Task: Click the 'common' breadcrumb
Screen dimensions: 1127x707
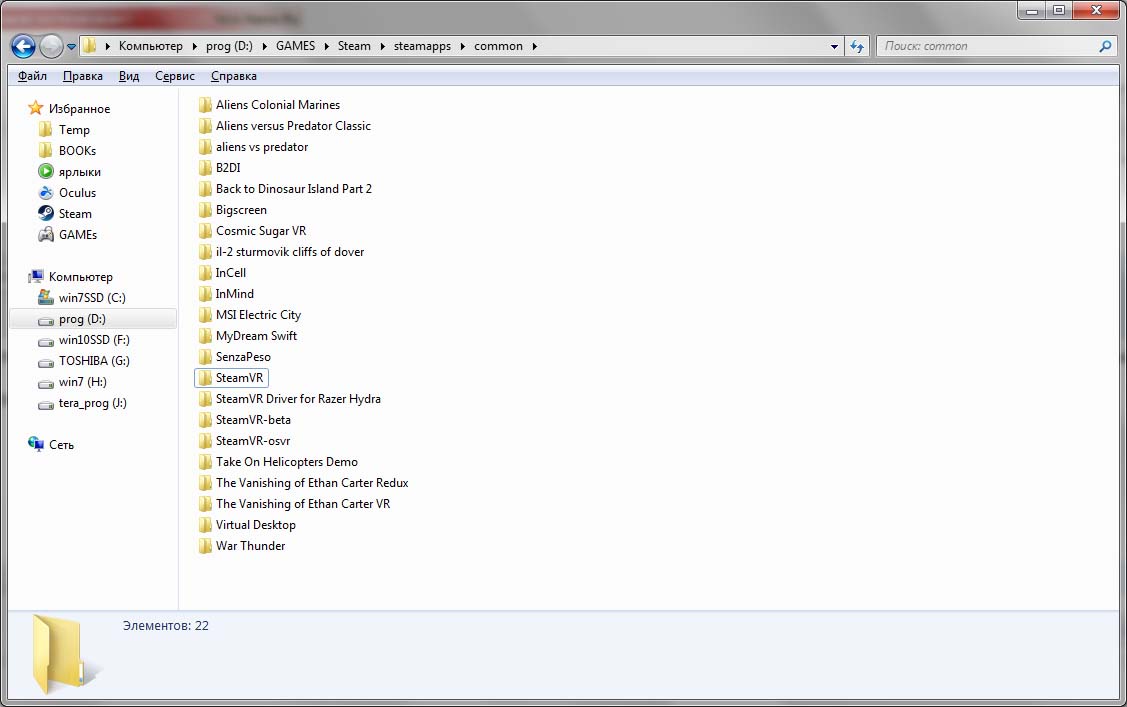Action: (x=498, y=46)
